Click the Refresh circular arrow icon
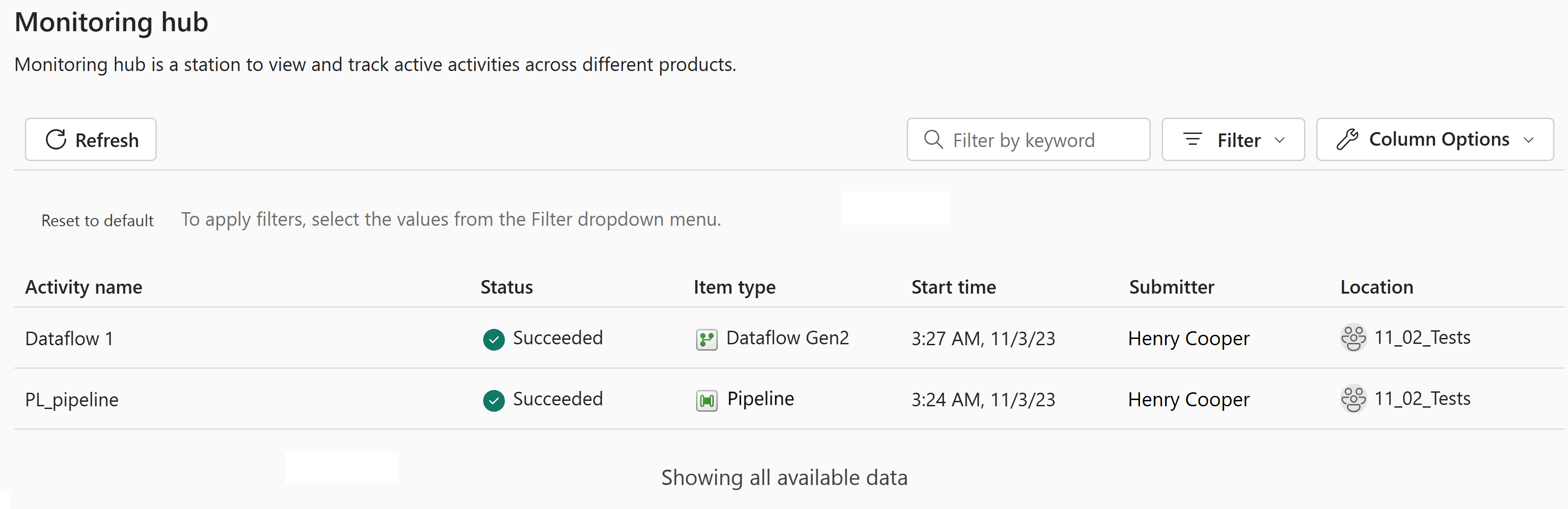Viewport: 1568px width, 509px height. (56, 140)
